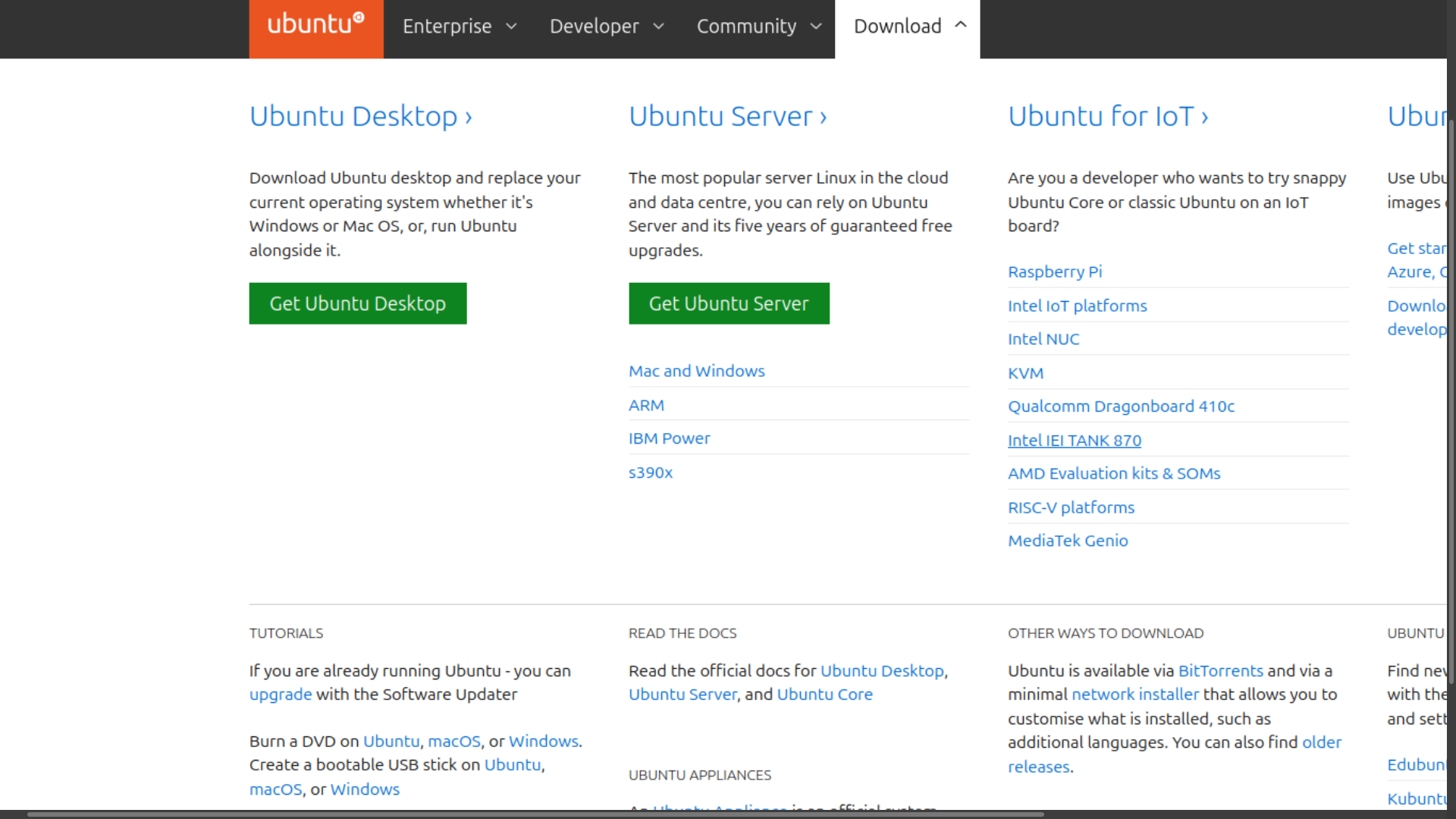Open Burn a DVD on Windows link

coord(544,741)
